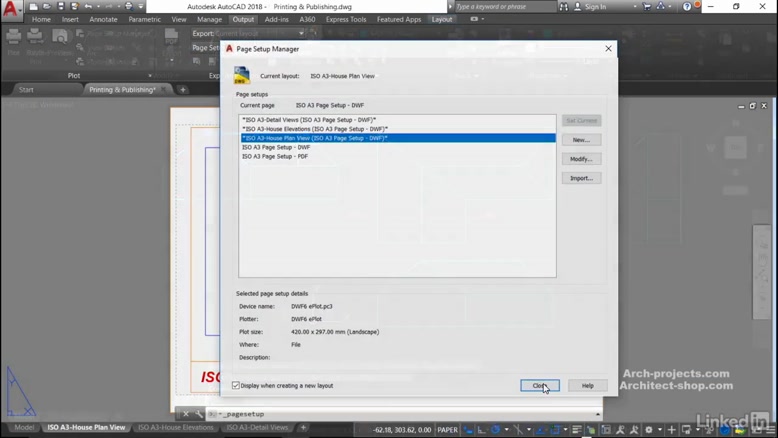The height and width of the screenshot is (438, 778).
Task: Open the Insert ribbon tab
Action: [x=70, y=19]
